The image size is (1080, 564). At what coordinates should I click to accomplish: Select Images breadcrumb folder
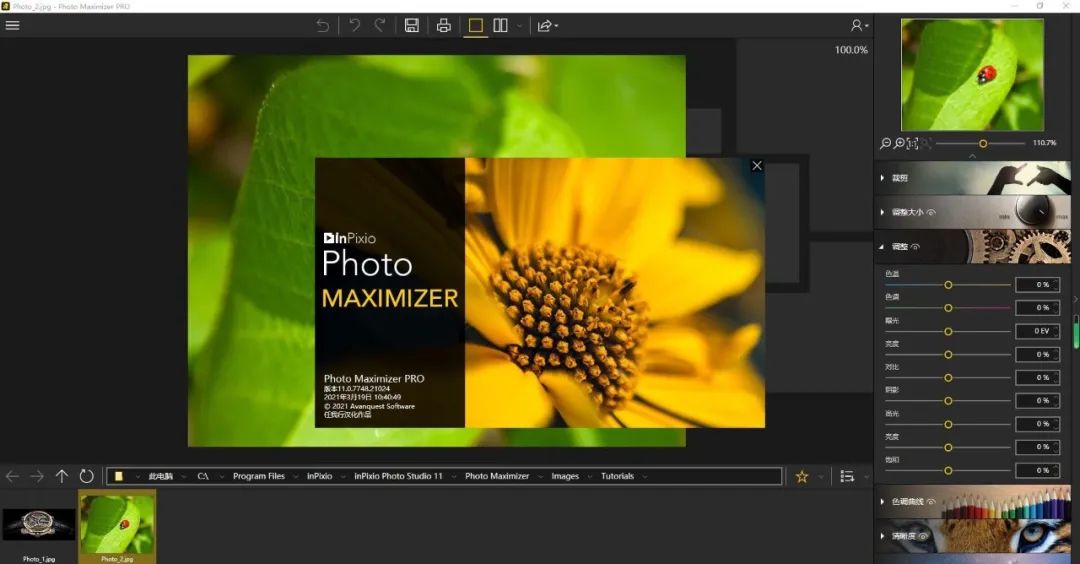[565, 476]
